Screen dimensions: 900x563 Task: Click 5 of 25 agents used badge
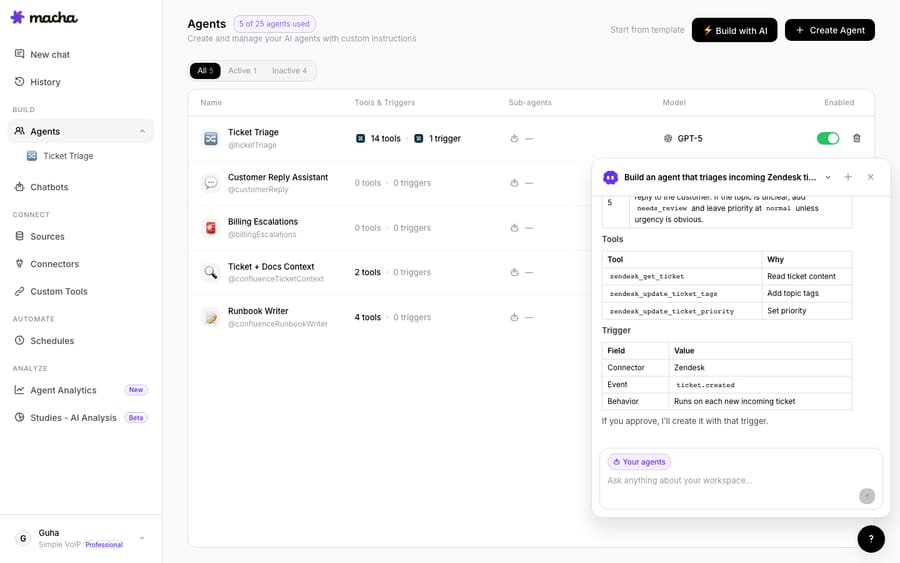point(274,24)
